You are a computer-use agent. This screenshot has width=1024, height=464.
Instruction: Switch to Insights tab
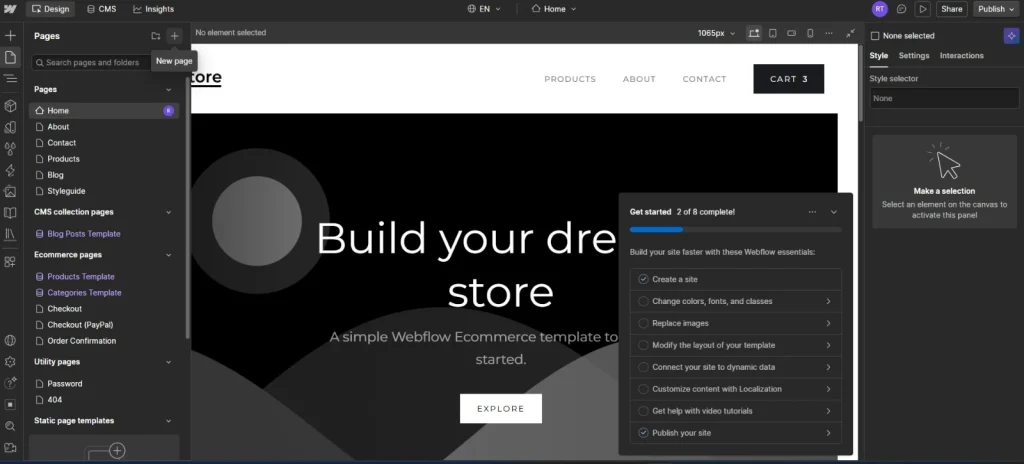153,9
